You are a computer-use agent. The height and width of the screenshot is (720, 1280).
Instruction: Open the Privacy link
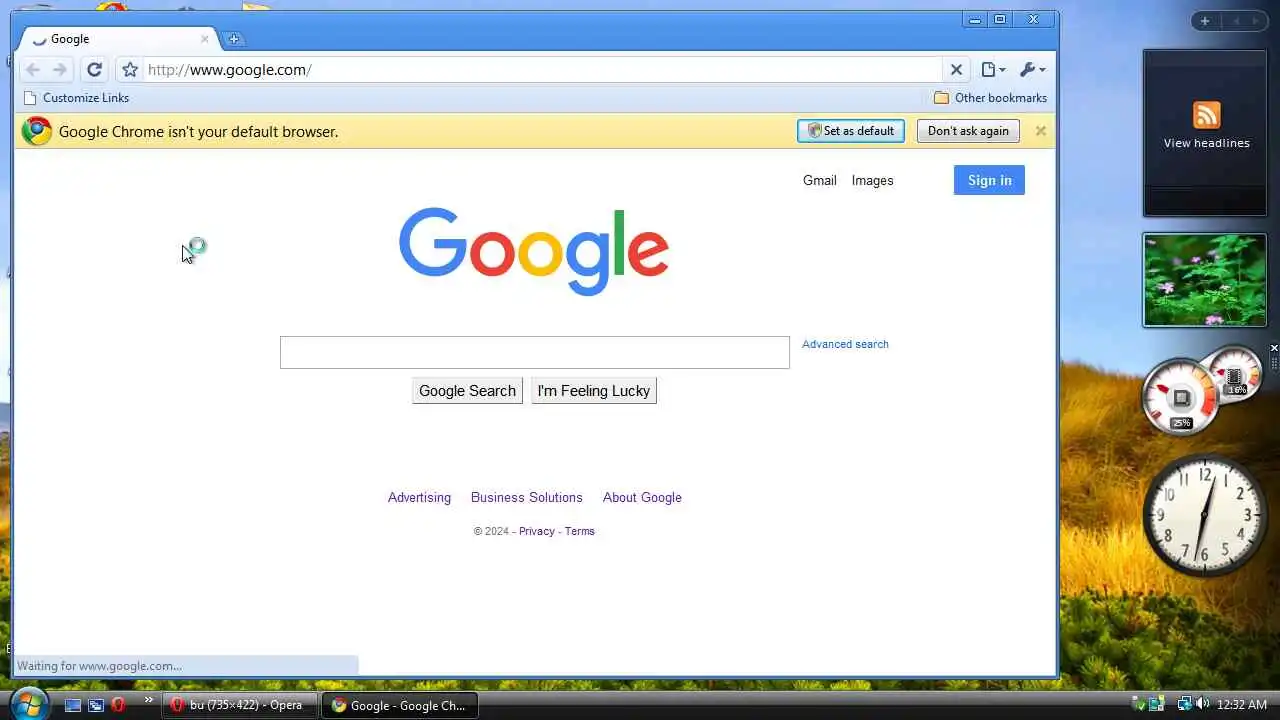(x=536, y=531)
